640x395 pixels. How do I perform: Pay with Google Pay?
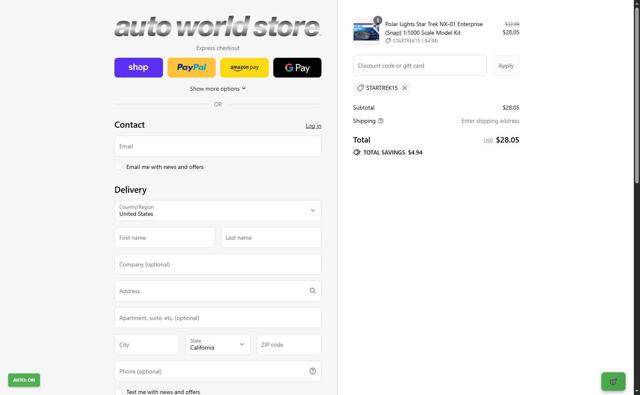point(297,67)
